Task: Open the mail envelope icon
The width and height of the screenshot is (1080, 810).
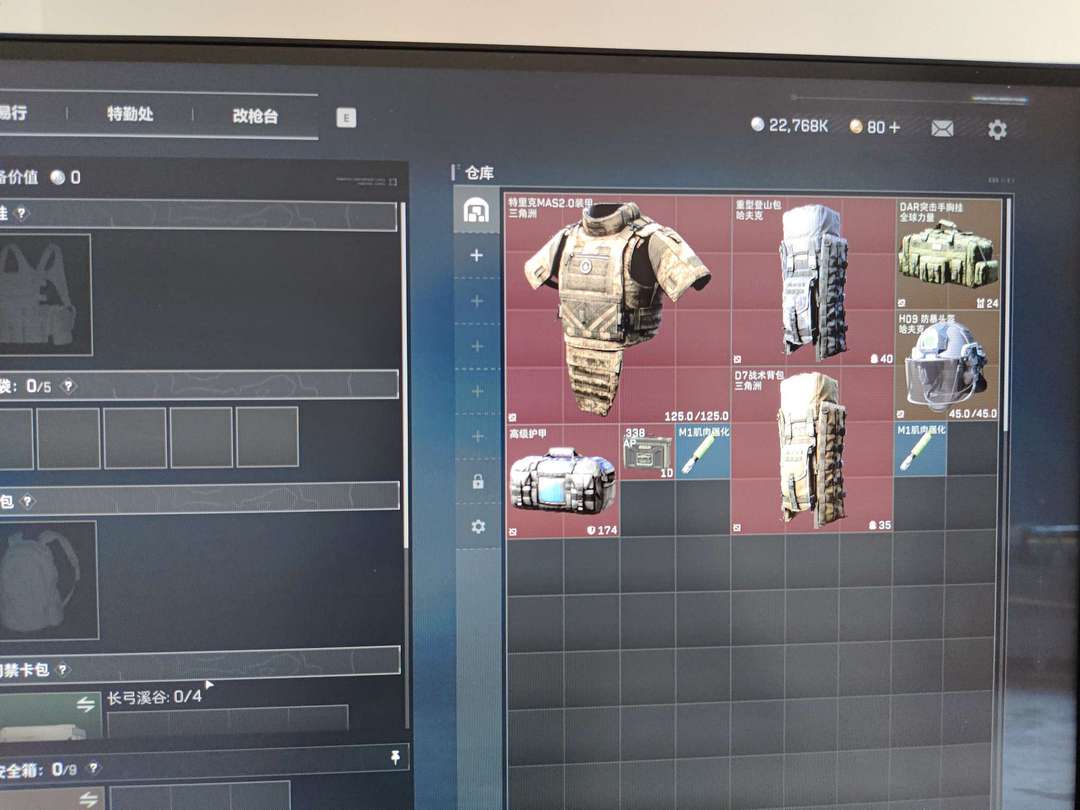Action: coord(942,128)
